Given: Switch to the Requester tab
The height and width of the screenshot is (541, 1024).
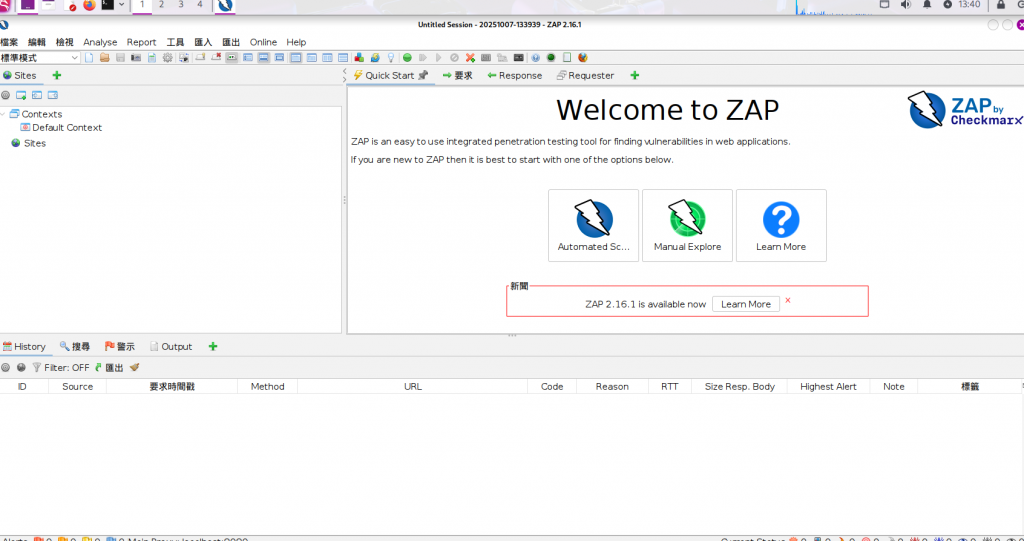Looking at the screenshot, I should point(585,75).
